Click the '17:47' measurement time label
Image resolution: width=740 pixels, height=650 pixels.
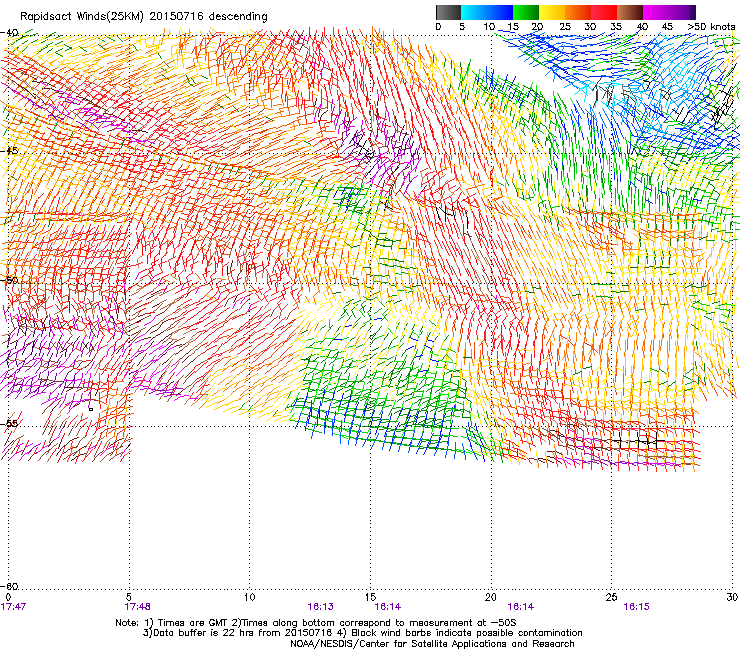point(13,607)
